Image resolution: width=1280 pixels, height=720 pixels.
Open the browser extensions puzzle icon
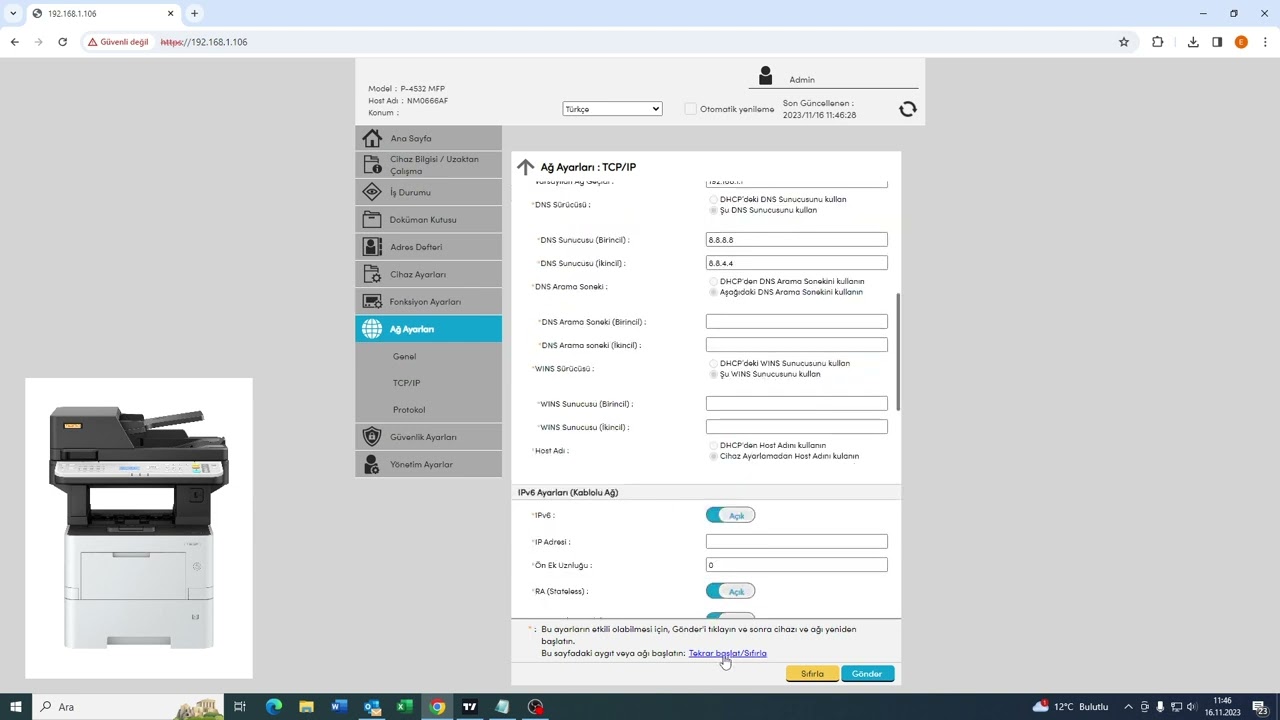[1157, 42]
